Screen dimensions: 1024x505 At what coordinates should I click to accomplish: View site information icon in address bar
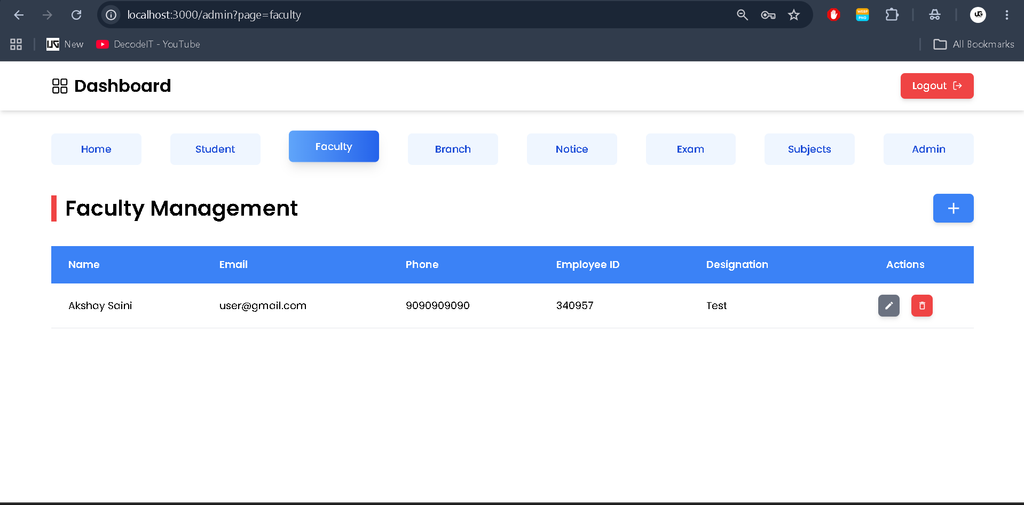point(111,14)
